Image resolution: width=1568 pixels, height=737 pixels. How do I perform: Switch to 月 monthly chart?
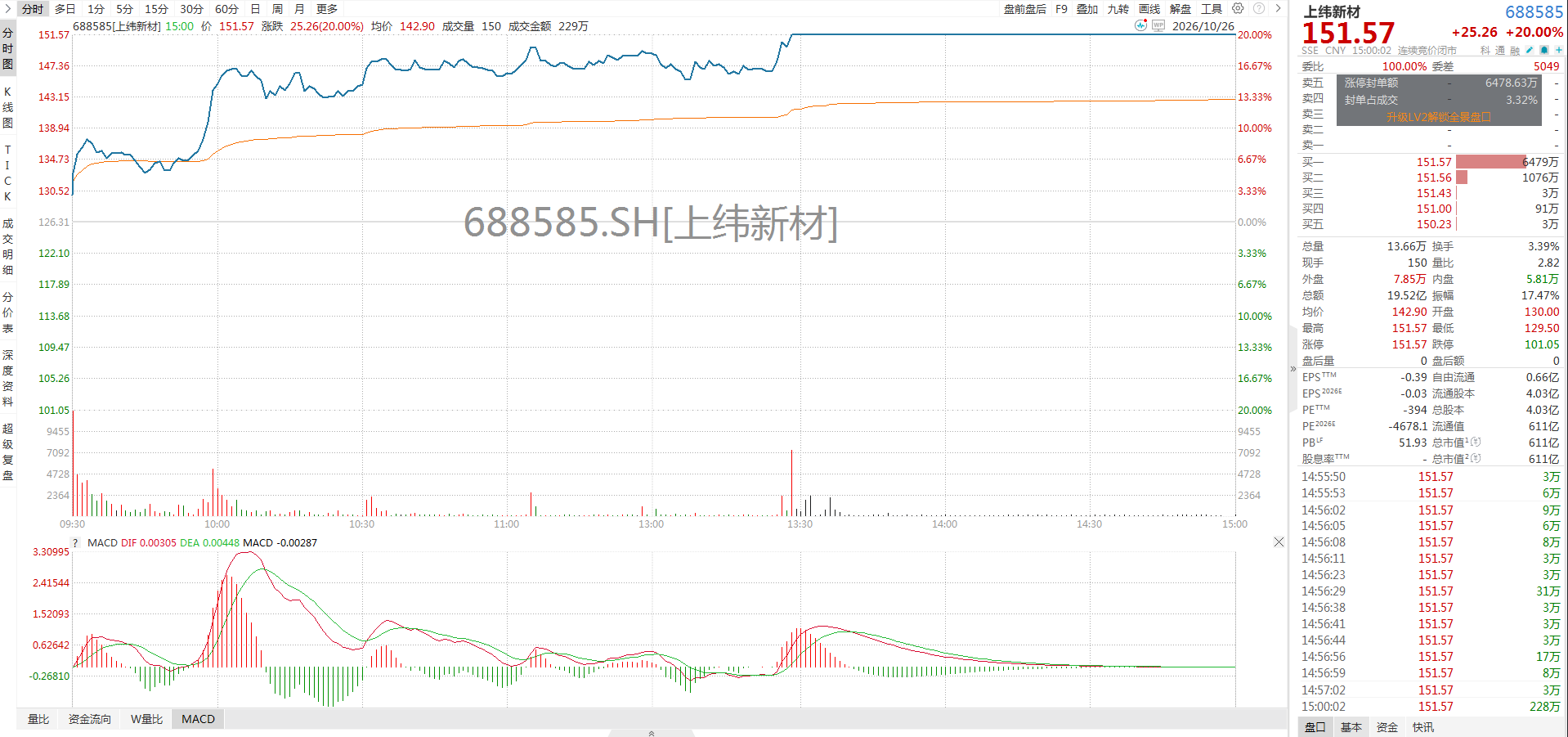coord(299,9)
